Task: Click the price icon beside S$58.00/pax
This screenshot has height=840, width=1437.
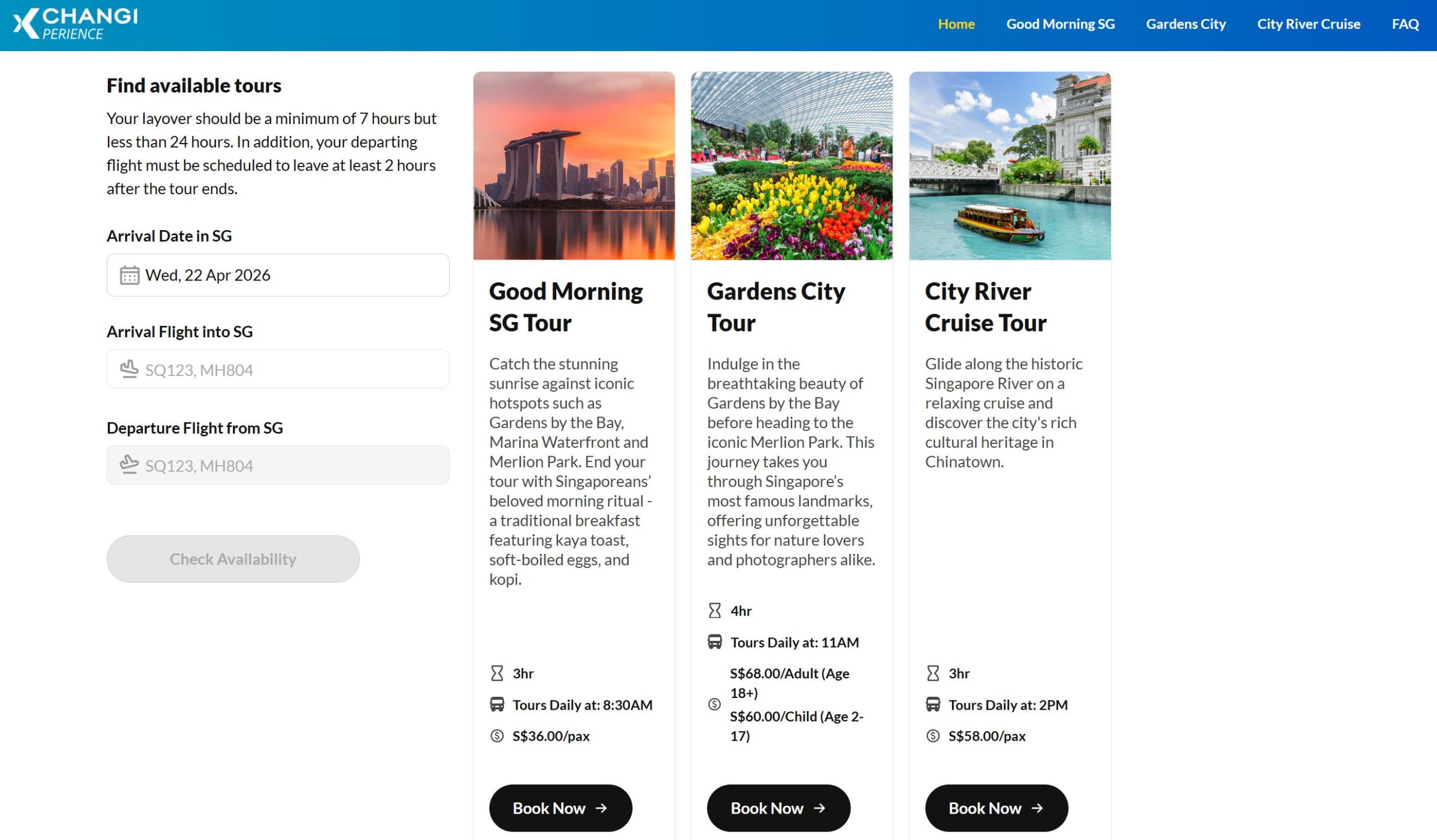Action: pyautogui.click(x=932, y=736)
